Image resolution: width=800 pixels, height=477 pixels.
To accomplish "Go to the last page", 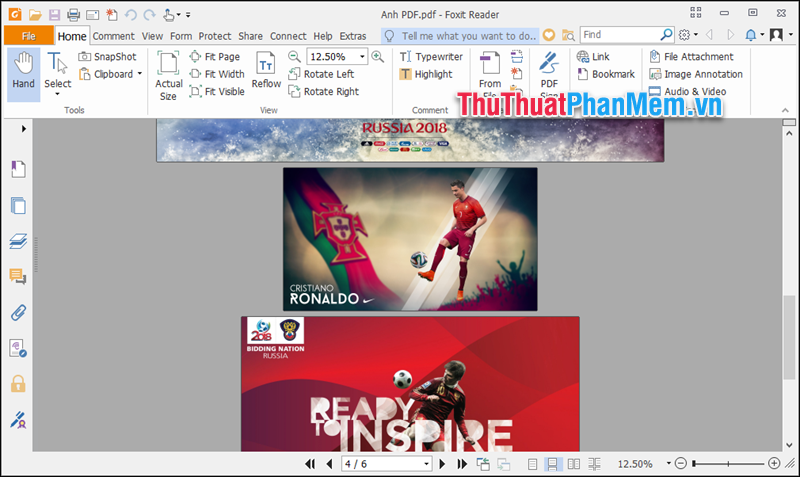I will (462, 464).
